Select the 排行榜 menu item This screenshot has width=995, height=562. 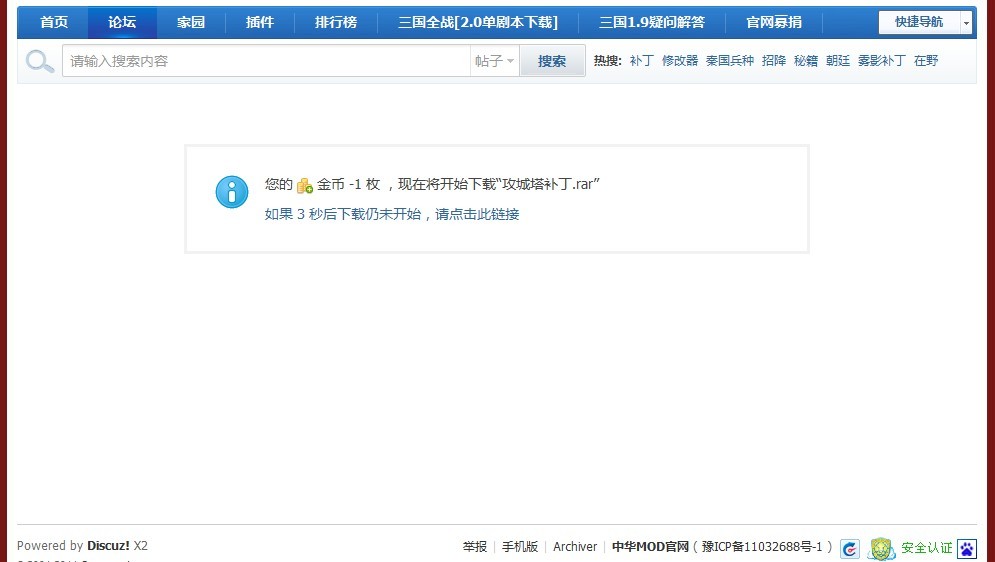point(335,22)
